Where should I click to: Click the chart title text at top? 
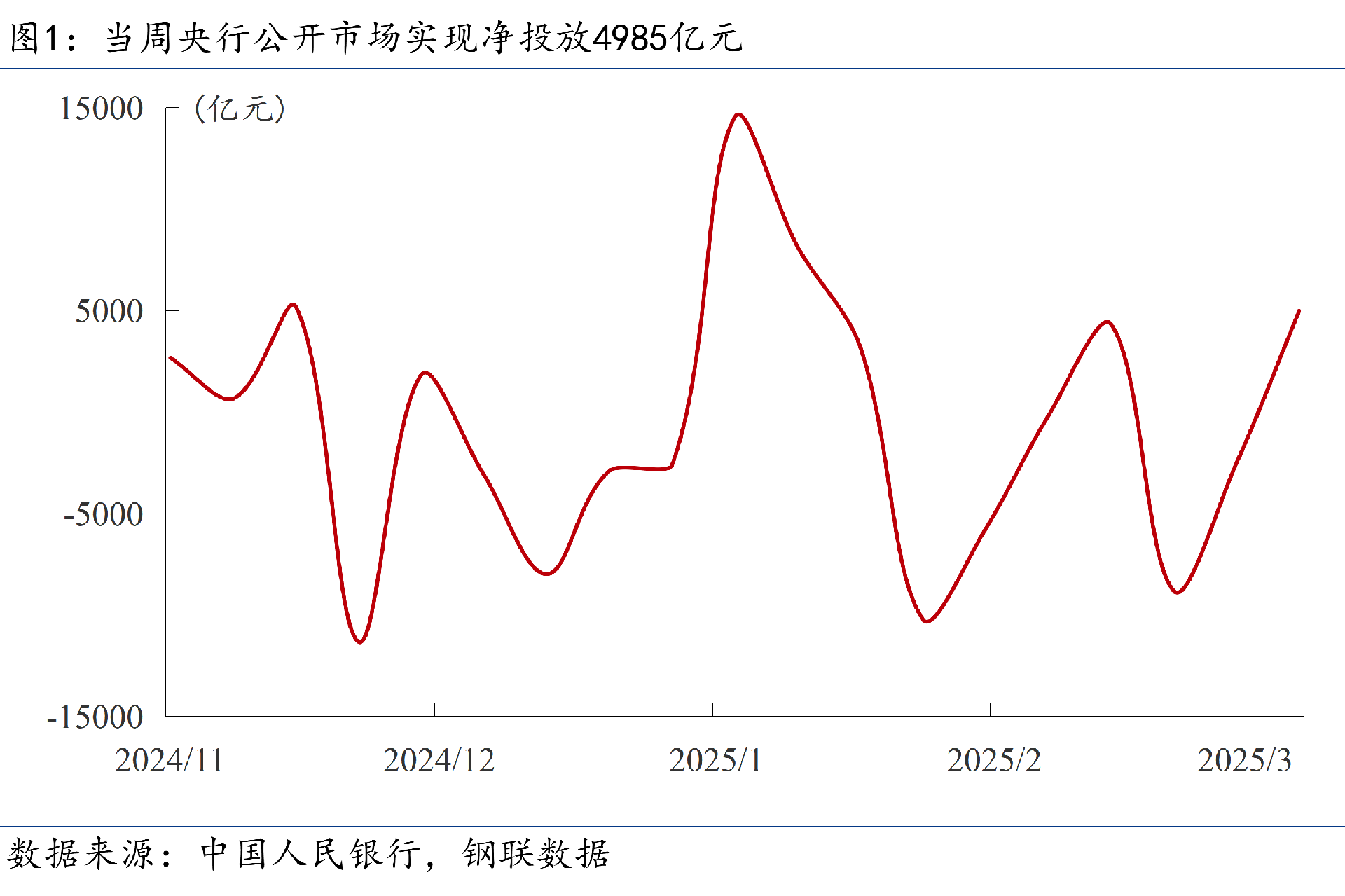tap(375, 37)
